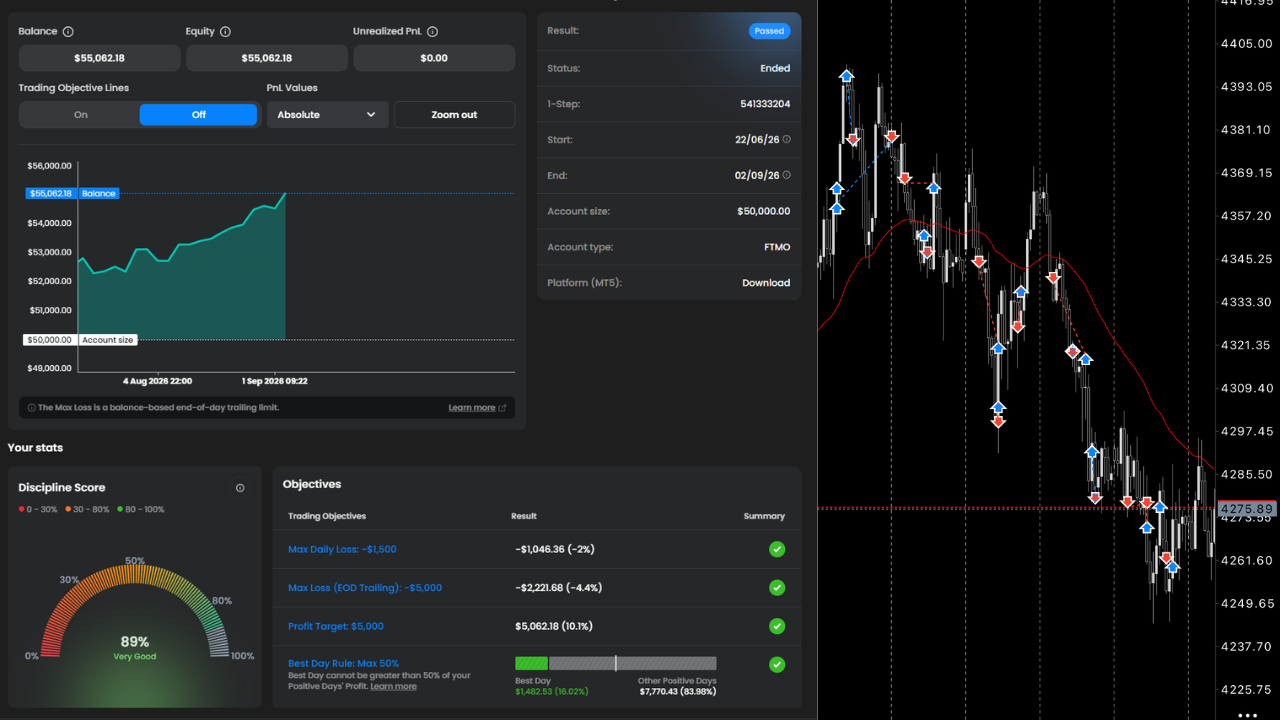Select the Passed result badge
The width and height of the screenshot is (1280, 720).
click(769, 31)
